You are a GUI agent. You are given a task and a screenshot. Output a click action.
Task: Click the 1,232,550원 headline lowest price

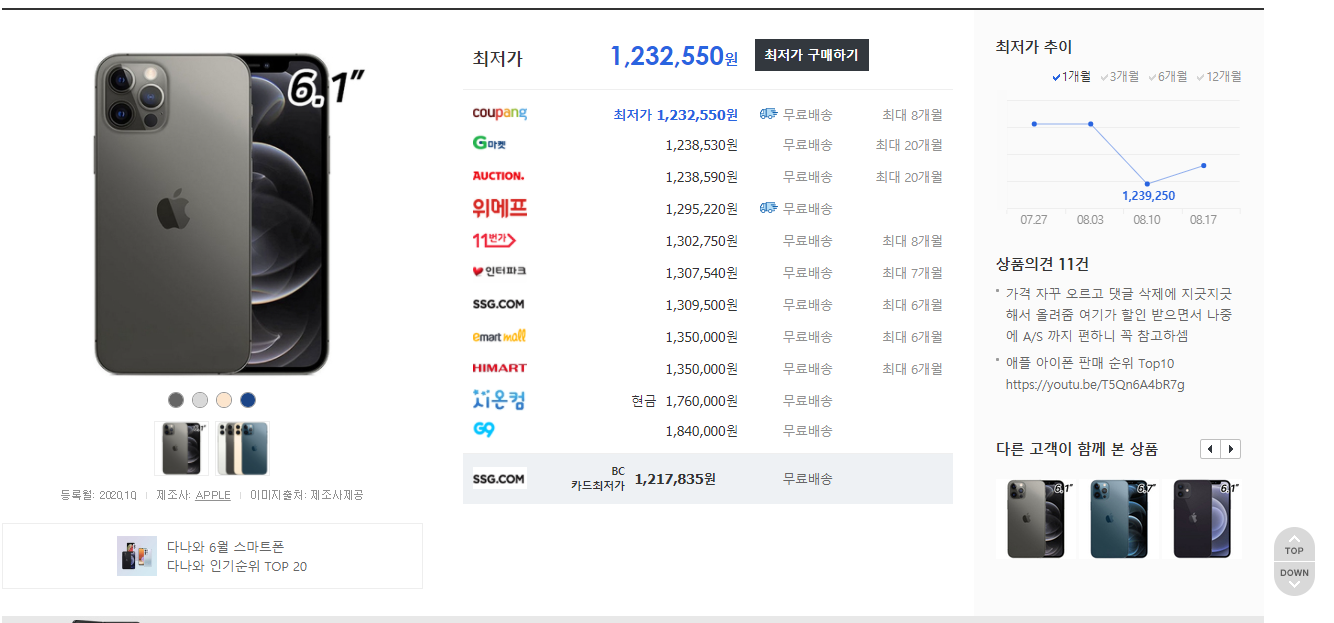(x=674, y=56)
